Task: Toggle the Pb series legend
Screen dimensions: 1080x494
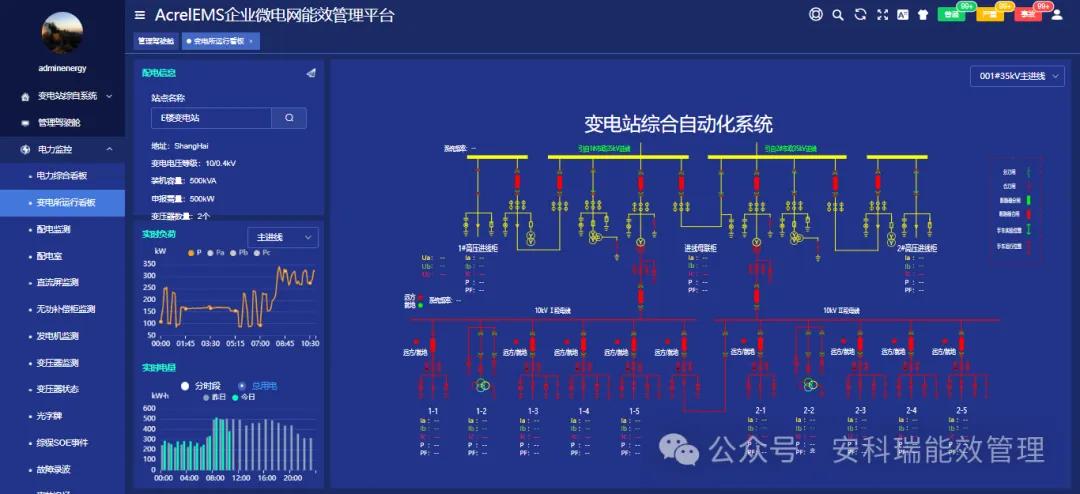Action: click(239, 253)
